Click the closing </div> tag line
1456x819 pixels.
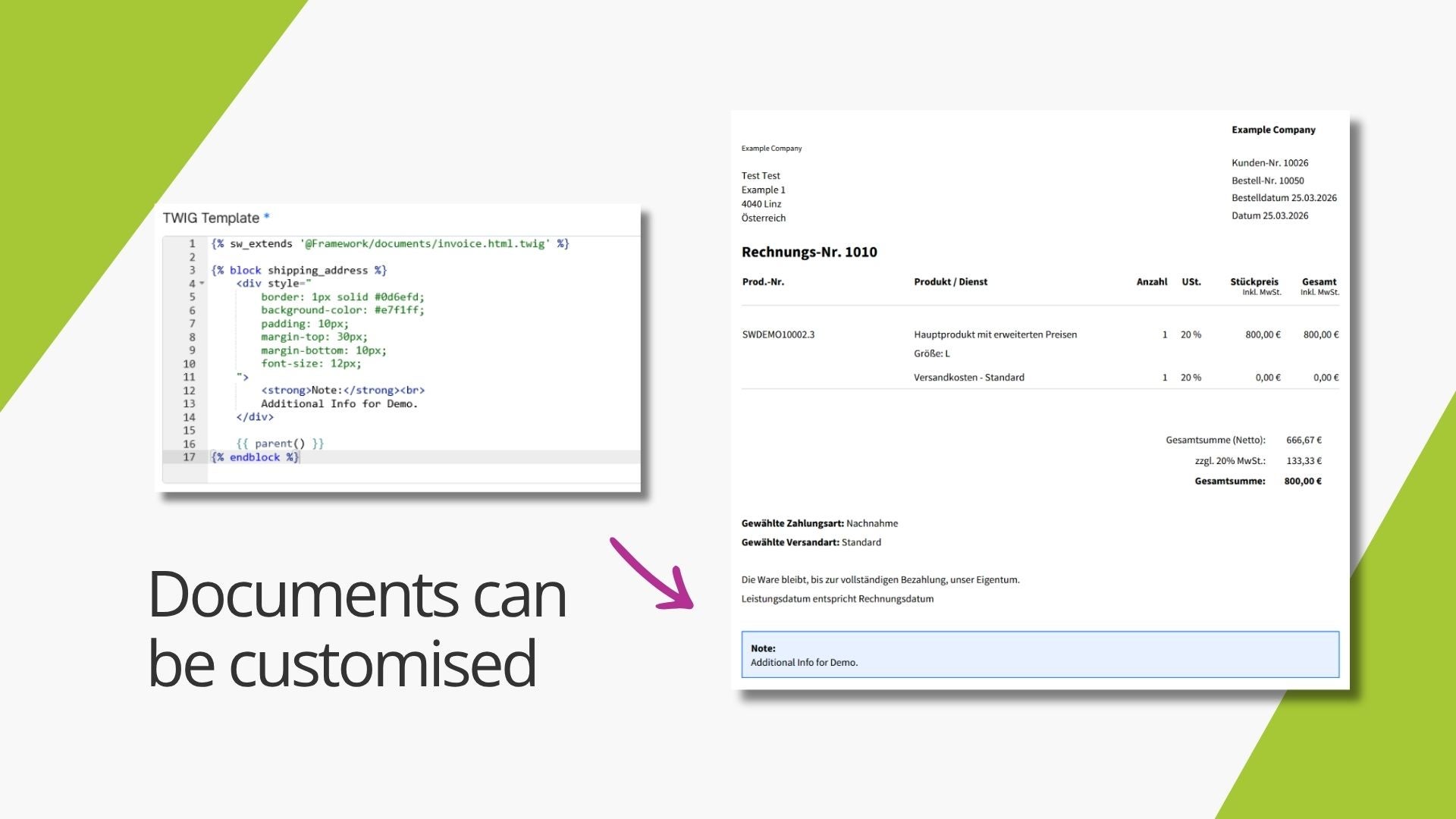click(255, 417)
